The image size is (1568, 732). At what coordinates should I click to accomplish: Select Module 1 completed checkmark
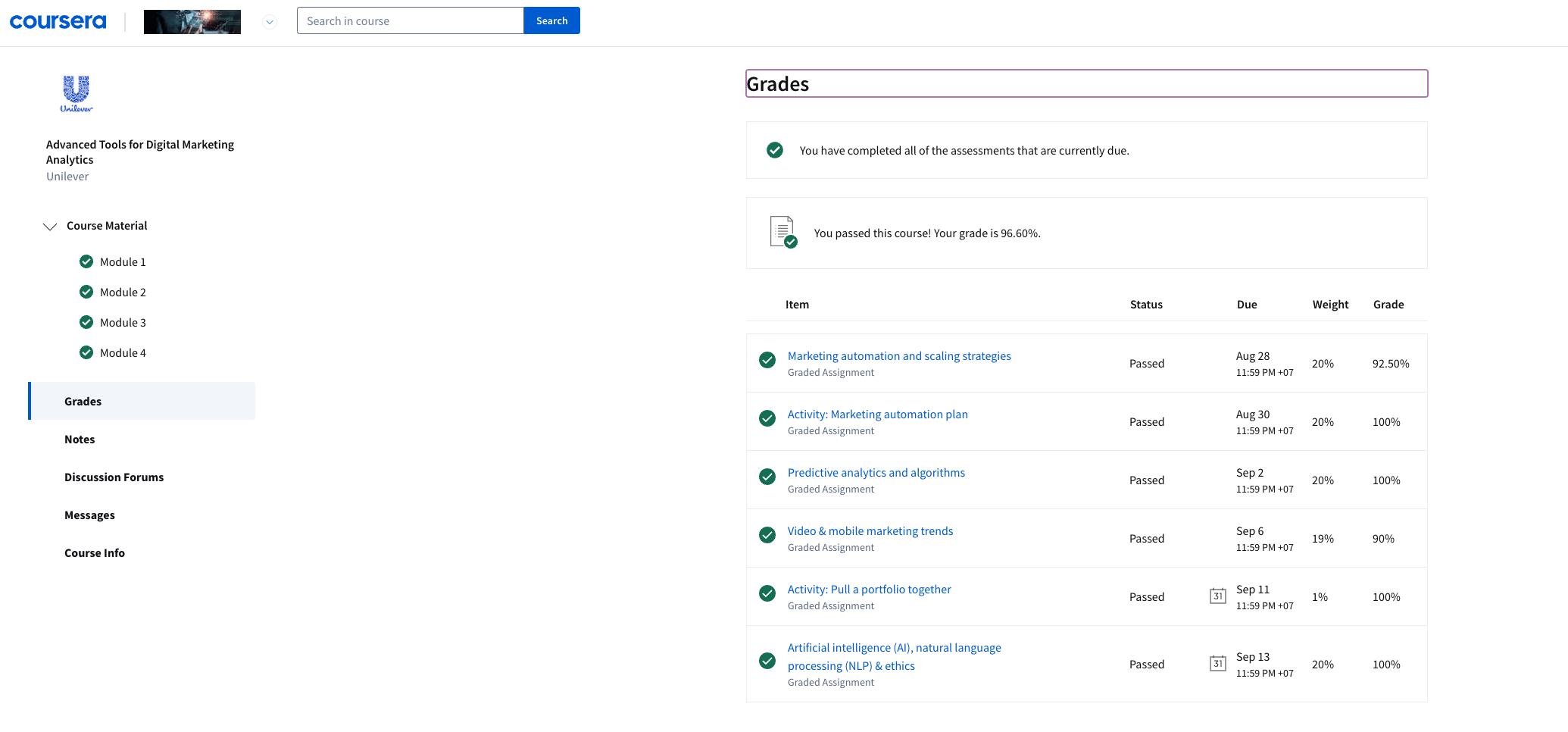(x=86, y=261)
